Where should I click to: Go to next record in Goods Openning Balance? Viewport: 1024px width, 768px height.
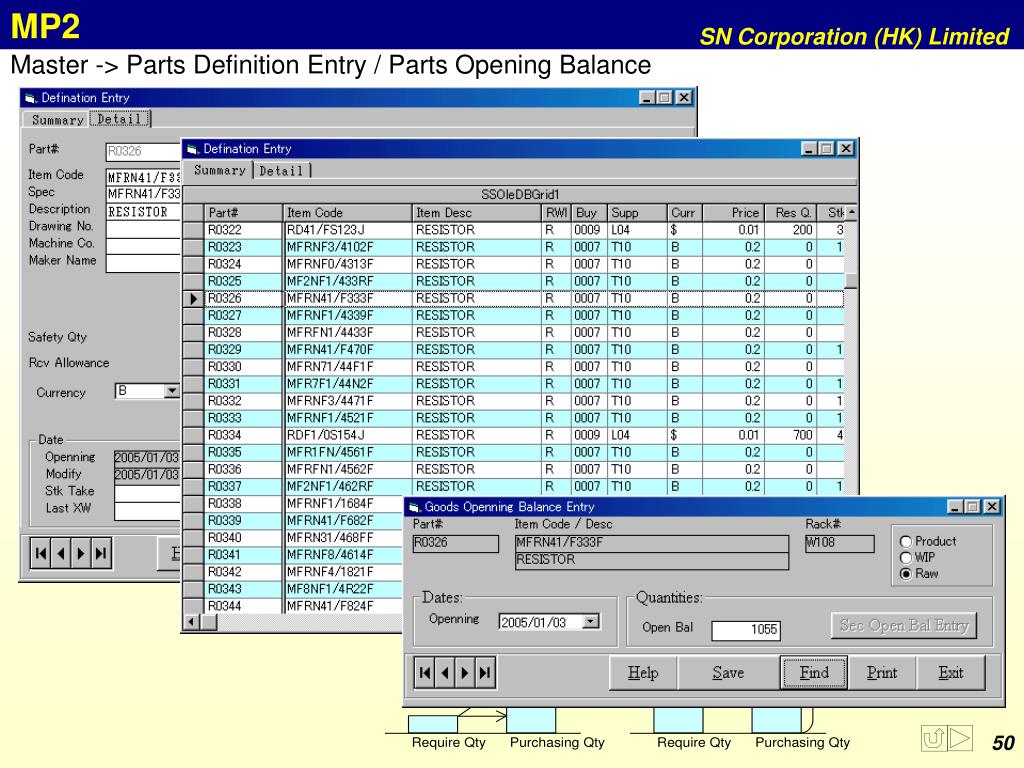(x=464, y=673)
